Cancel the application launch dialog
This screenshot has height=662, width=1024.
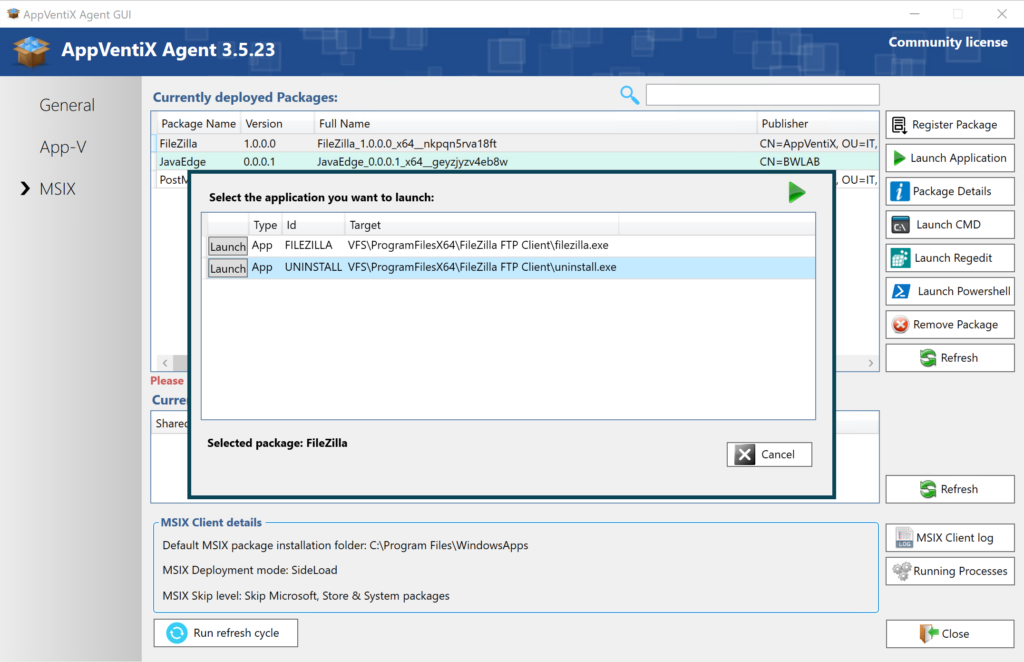769,454
